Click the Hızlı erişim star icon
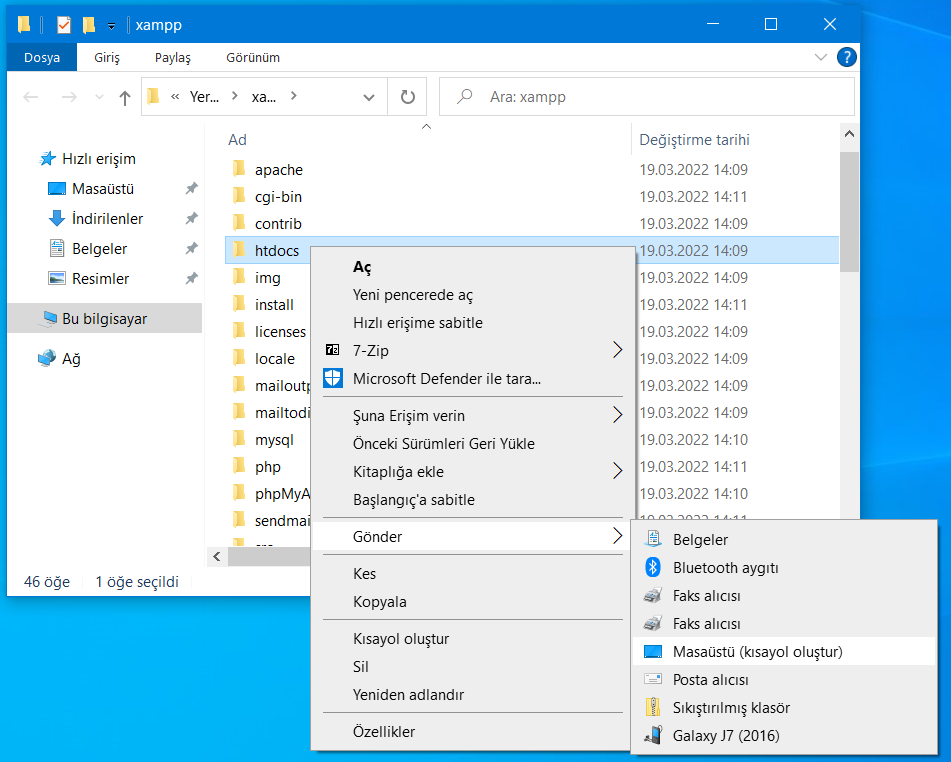951x762 pixels. pos(47,159)
